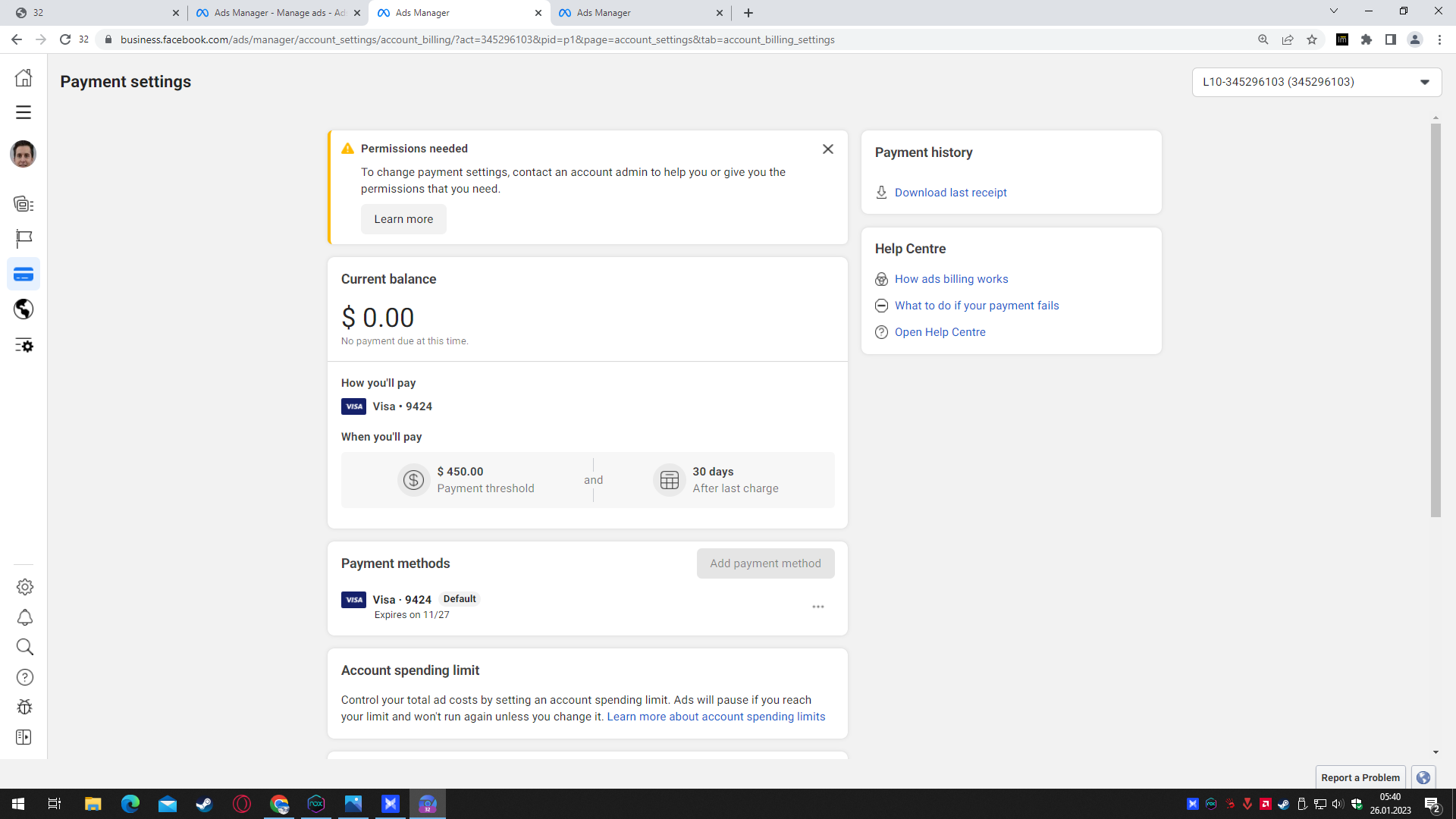1456x819 pixels.
Task: Open Mail app from the taskbar
Action: (168, 804)
